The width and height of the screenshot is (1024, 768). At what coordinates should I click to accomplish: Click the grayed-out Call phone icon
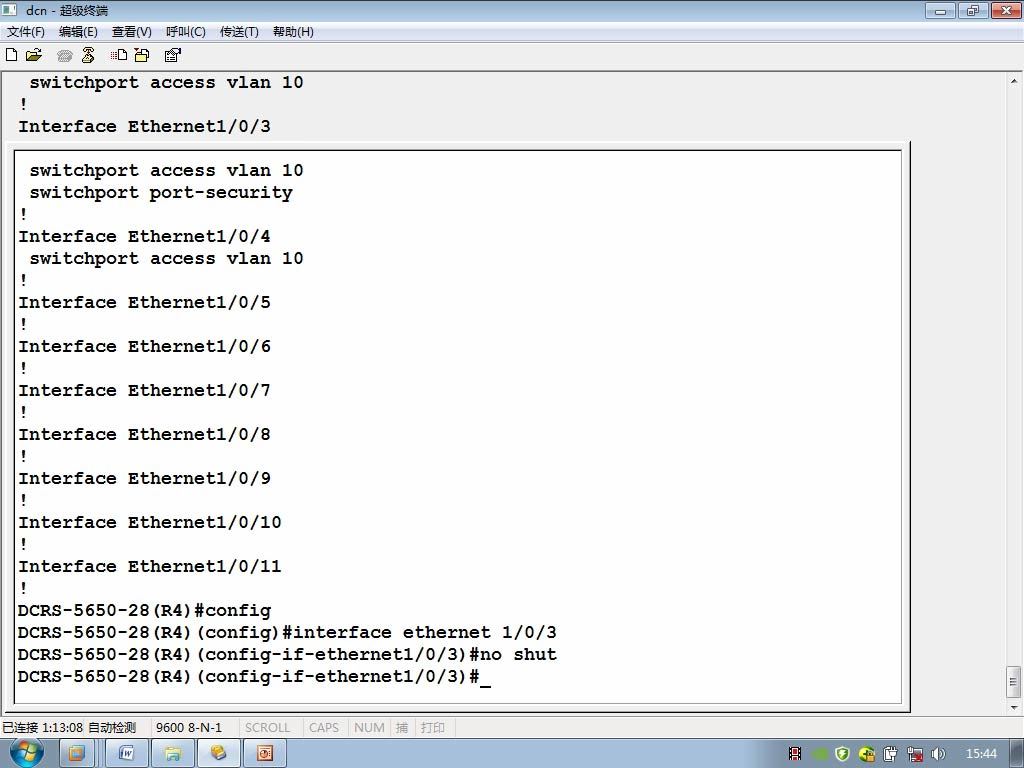click(65, 56)
